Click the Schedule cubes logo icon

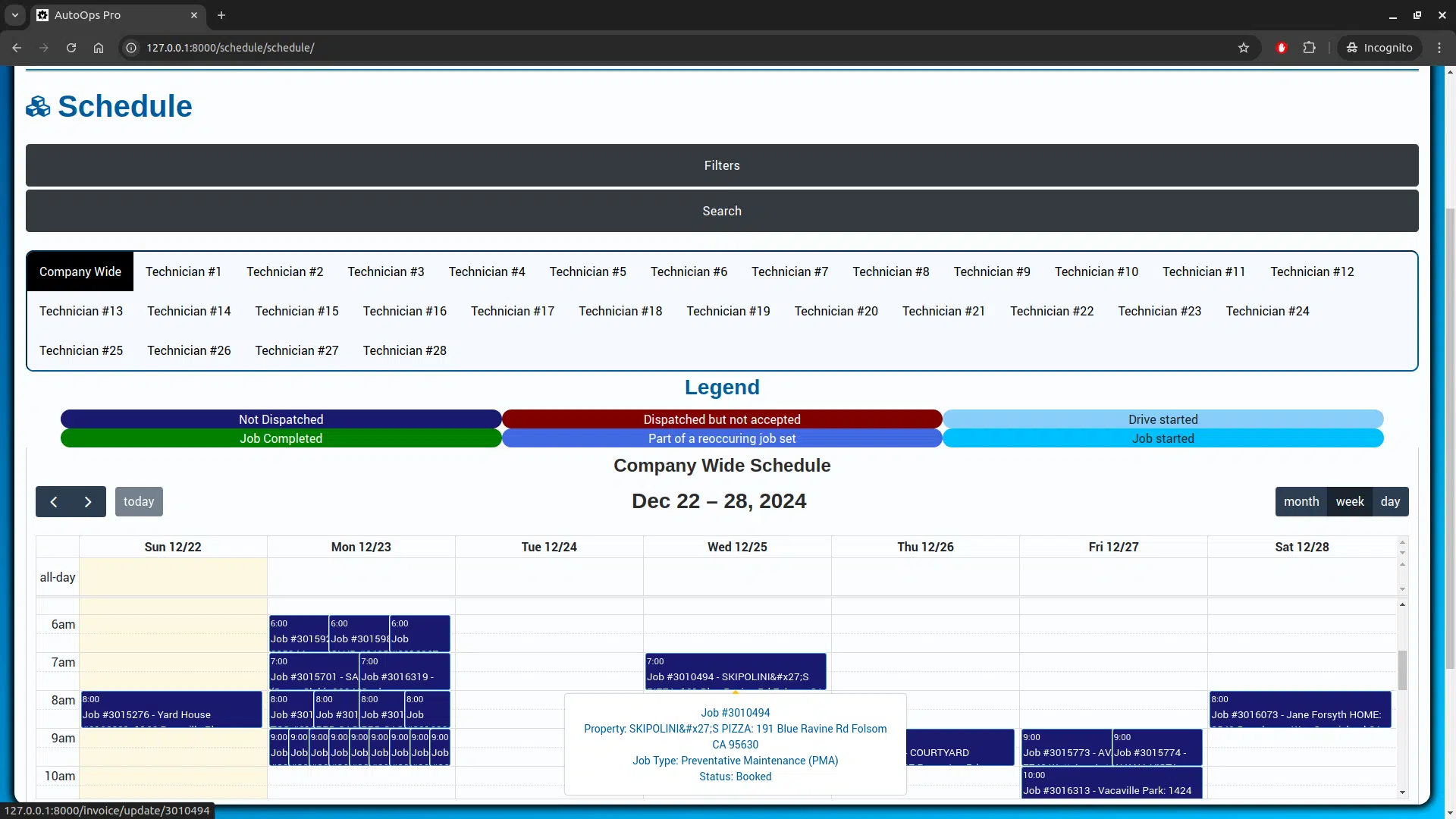click(38, 107)
